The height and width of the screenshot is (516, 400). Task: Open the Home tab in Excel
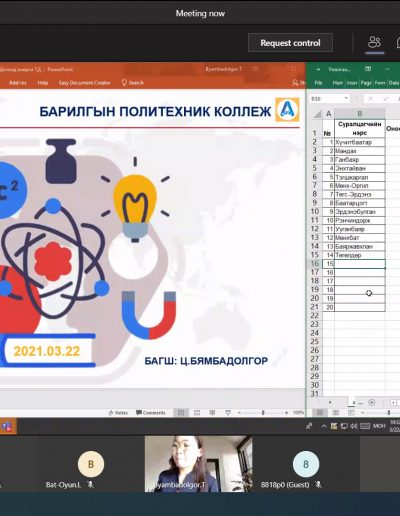pyautogui.click(x=337, y=83)
